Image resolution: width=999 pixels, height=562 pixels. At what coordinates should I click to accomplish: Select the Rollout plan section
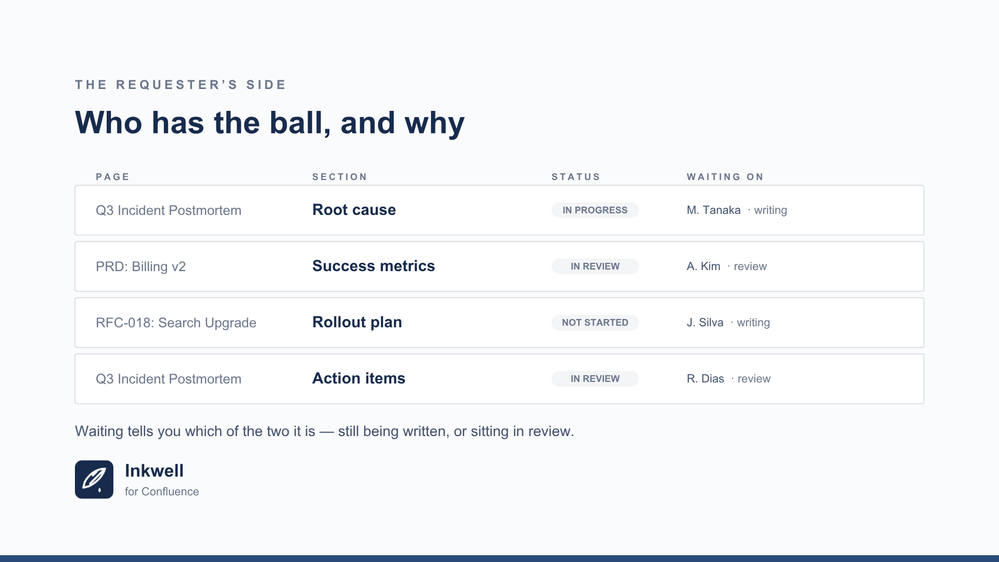point(357,322)
